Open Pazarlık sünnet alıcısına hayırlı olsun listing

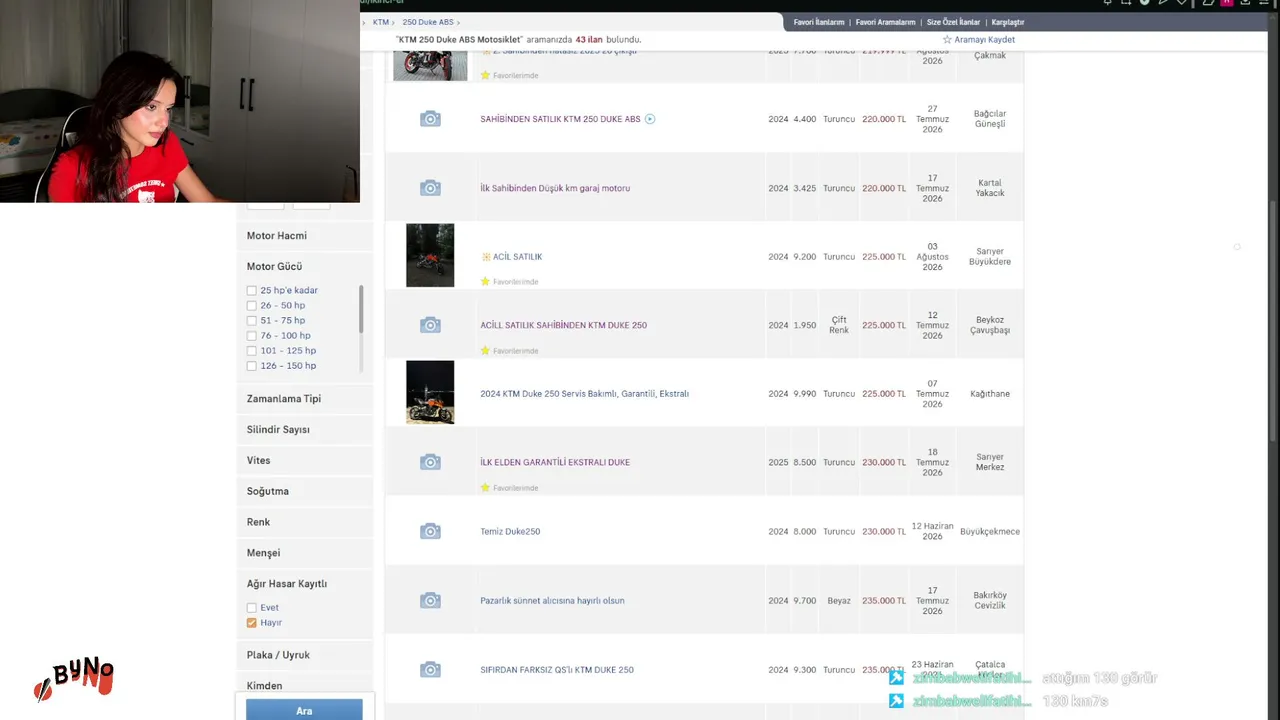pyautogui.click(x=552, y=600)
